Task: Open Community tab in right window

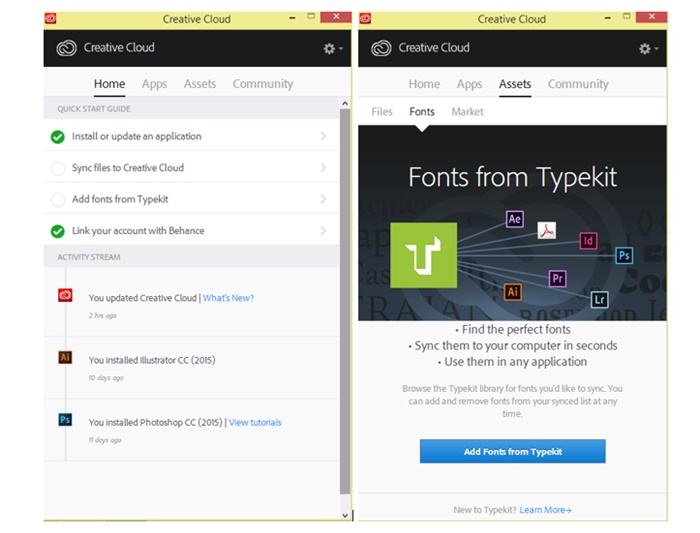Action: [578, 84]
